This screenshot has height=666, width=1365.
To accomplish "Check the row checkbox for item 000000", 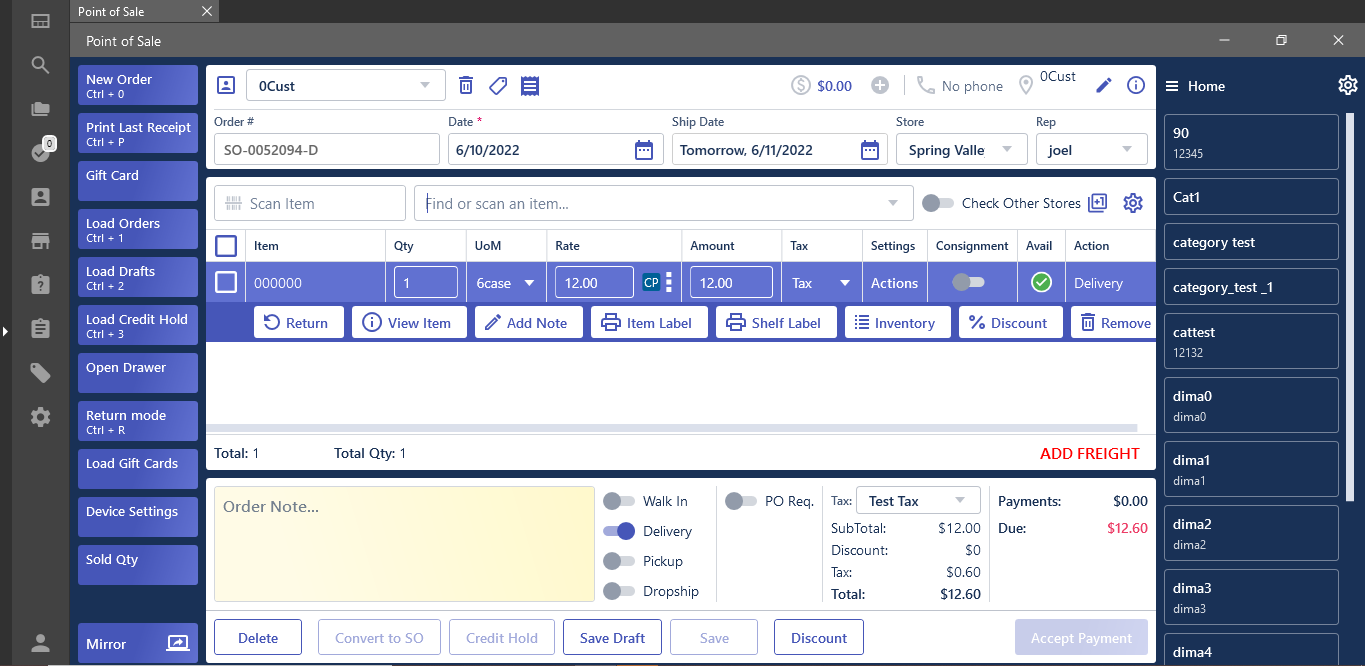I will click(226, 283).
